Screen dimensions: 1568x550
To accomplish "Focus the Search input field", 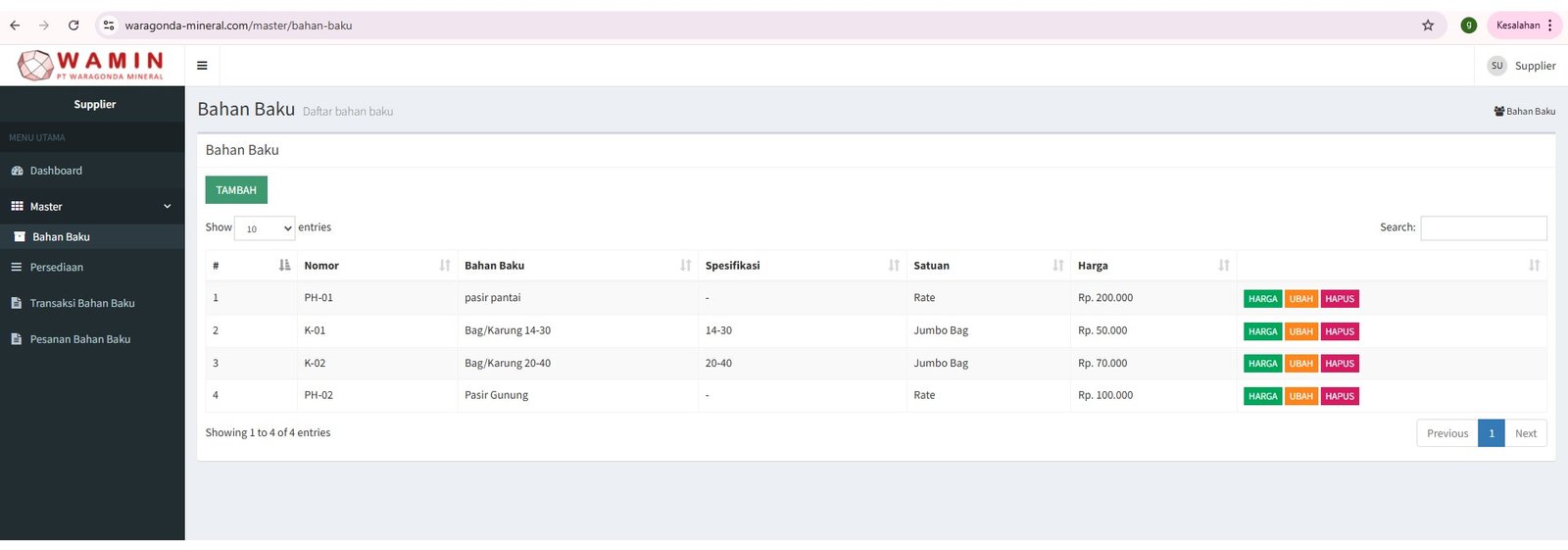I will point(1484,227).
